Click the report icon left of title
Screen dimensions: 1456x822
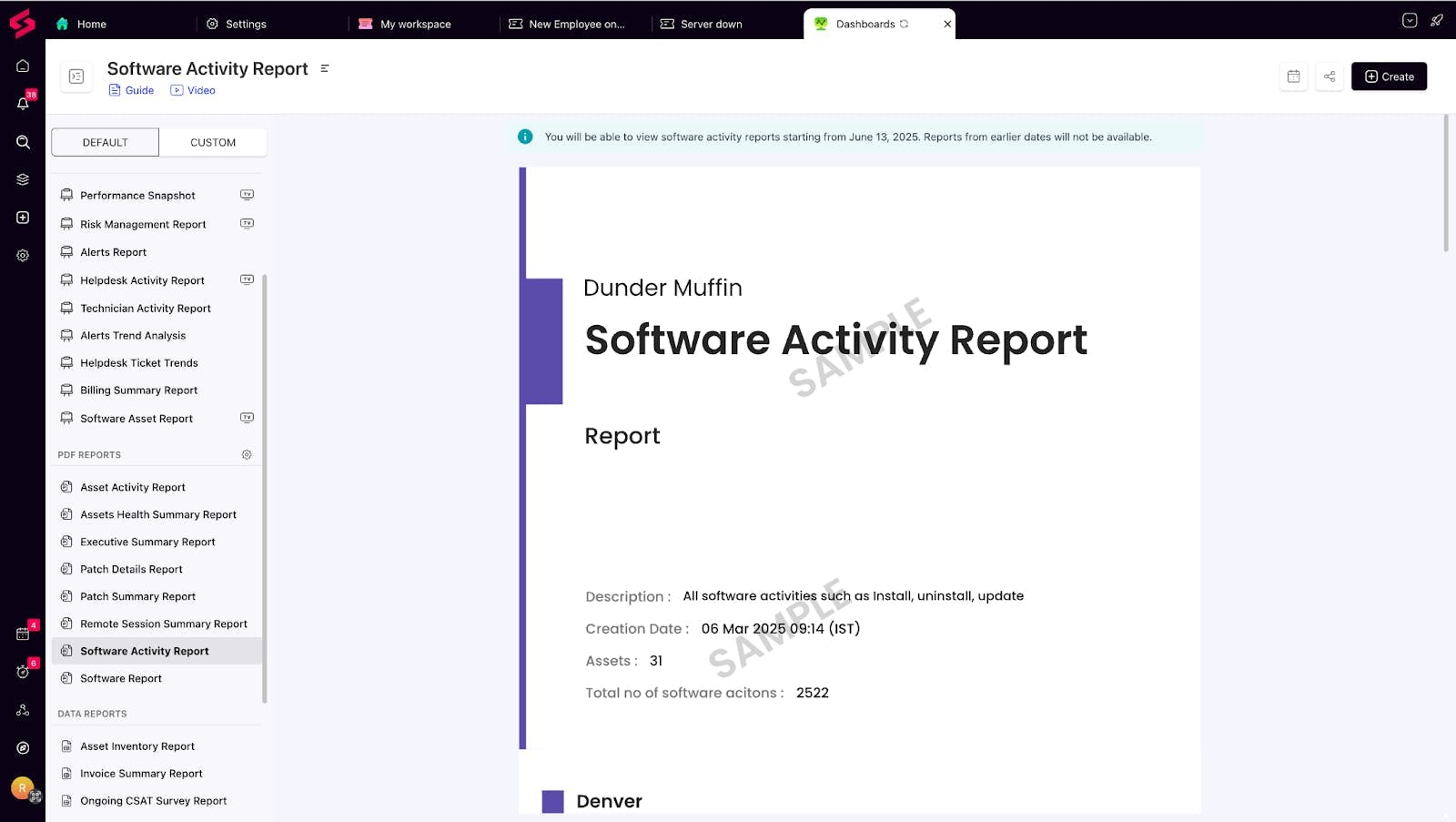pyautogui.click(x=76, y=76)
